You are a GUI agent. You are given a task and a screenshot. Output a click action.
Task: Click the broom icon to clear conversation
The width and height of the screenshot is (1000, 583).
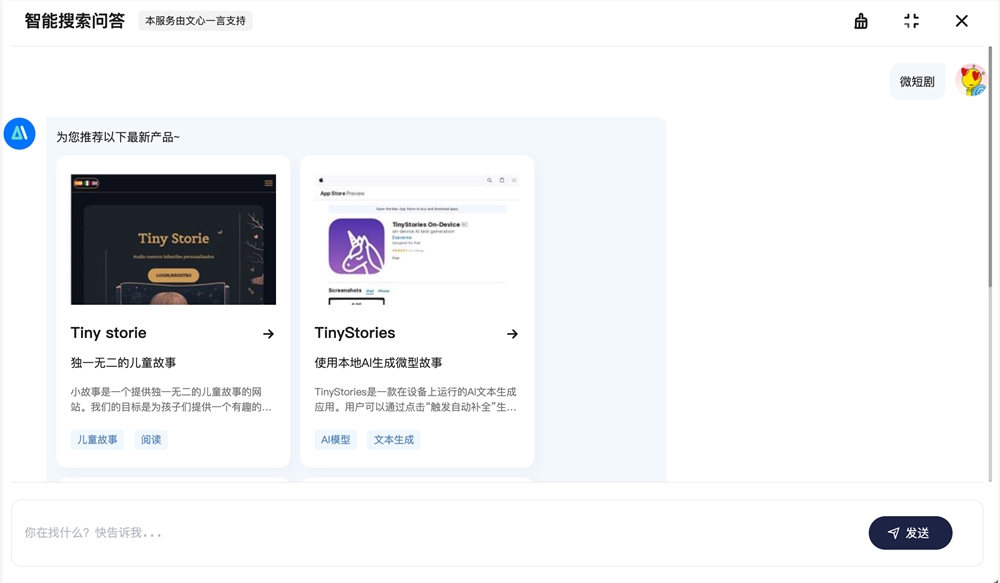861,20
